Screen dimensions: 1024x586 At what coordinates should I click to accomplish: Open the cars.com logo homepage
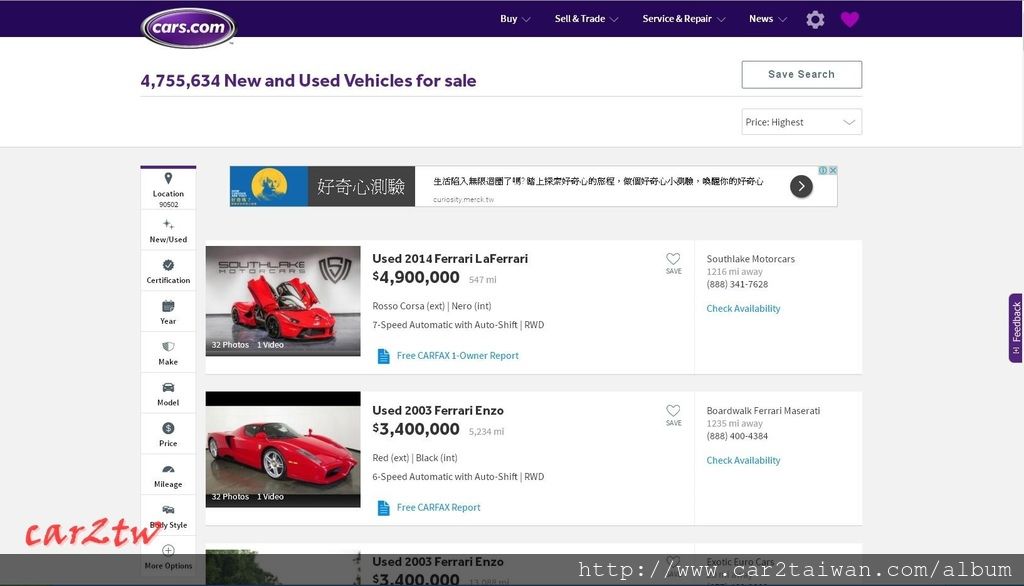tap(188, 28)
